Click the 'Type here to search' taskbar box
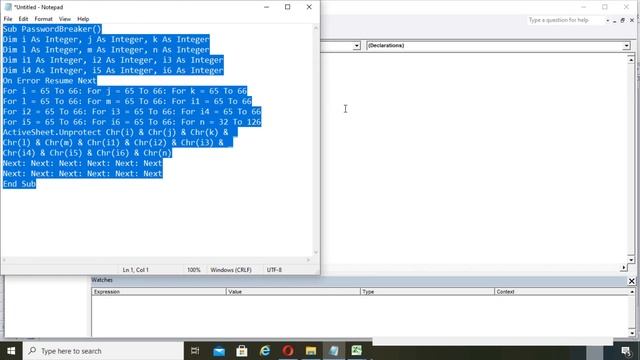The height and width of the screenshot is (360, 640). [x=104, y=351]
